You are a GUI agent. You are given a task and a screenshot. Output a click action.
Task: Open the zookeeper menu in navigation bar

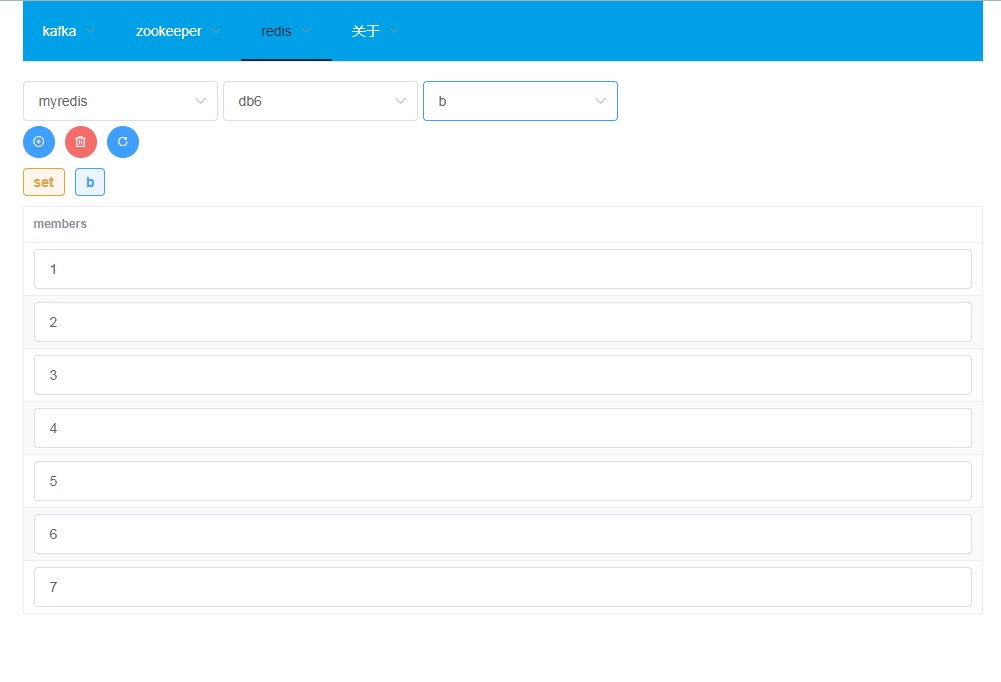[x=178, y=31]
